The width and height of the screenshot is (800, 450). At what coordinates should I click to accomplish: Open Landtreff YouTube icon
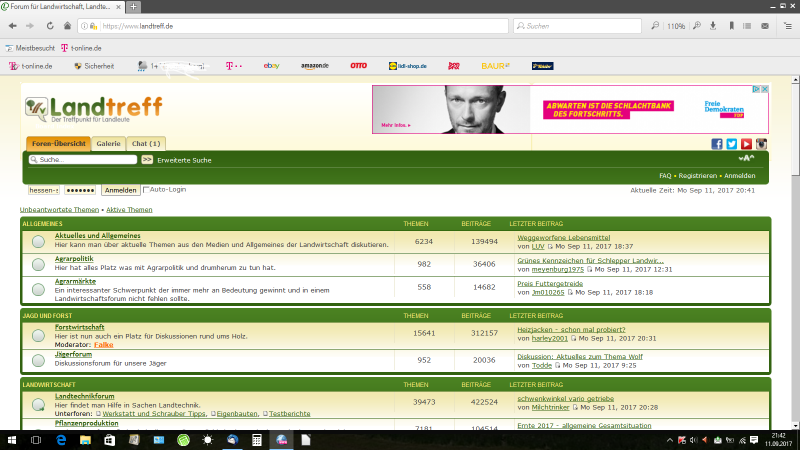tap(746, 144)
